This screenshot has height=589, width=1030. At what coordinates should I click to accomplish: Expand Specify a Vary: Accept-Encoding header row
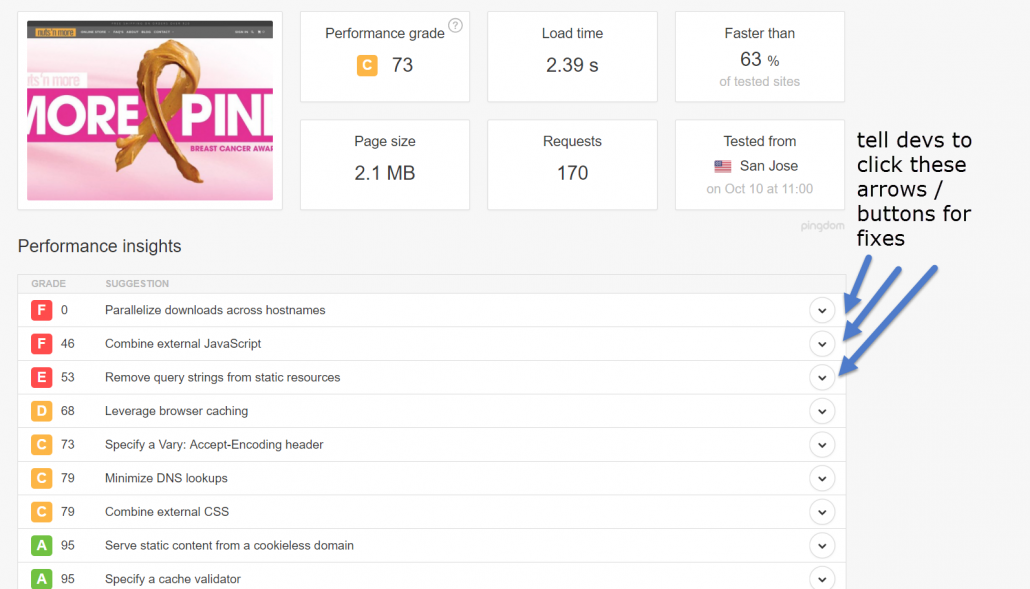pos(822,445)
